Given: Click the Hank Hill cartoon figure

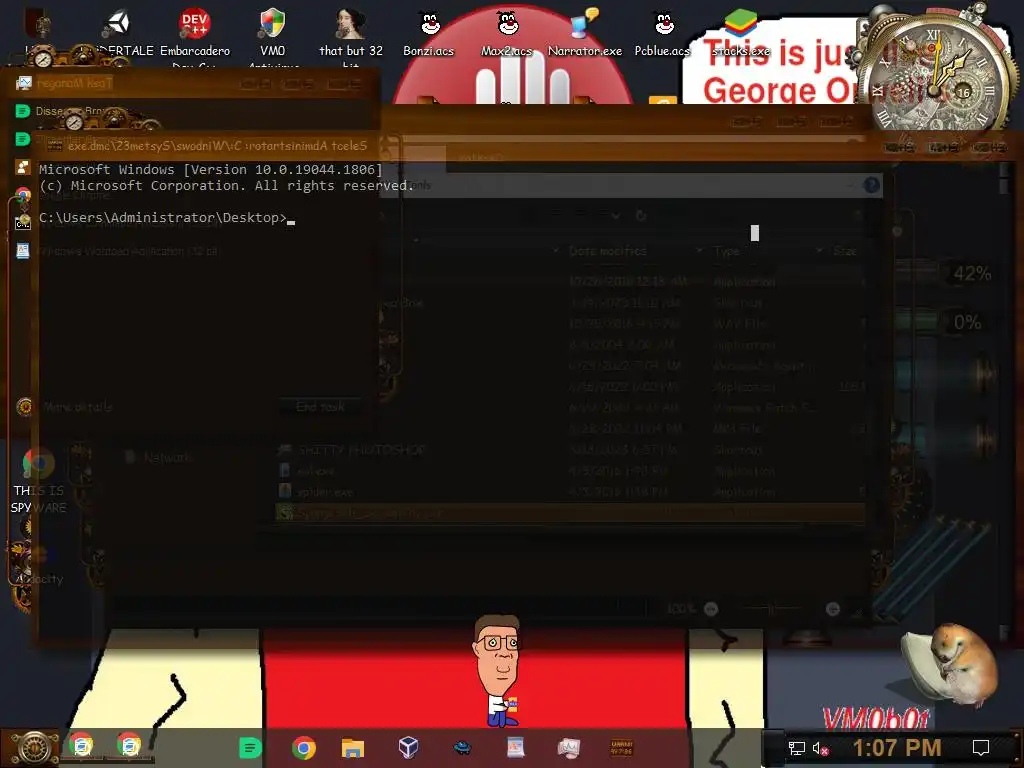Looking at the screenshot, I should 498,671.
